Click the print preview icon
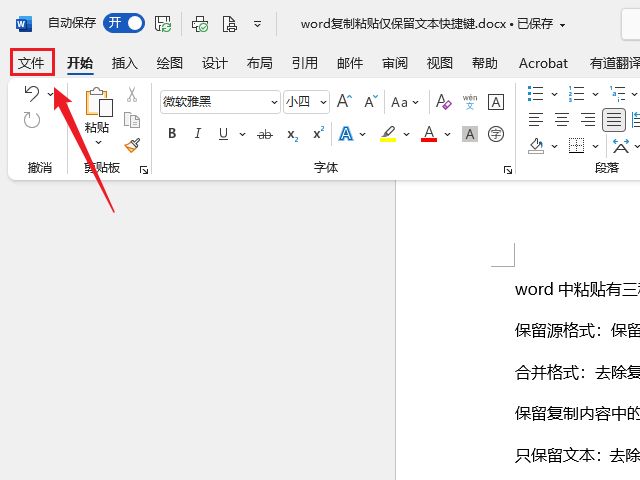 [x=230, y=24]
